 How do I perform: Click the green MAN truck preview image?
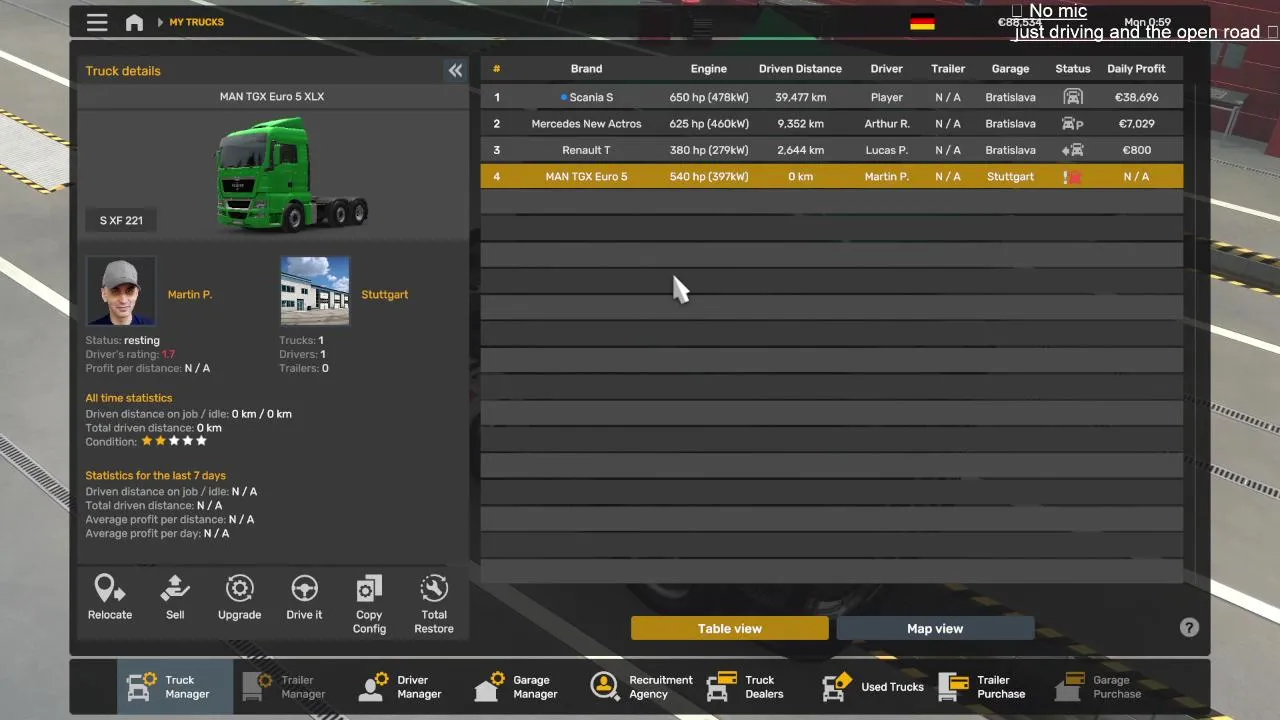coord(291,174)
